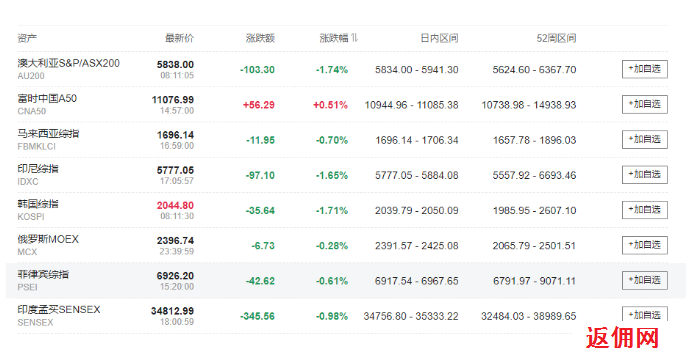Screen dimensions: 689x360
Task: Add 马来西亚综指 to favorites via 加自选
Action: tap(645, 139)
